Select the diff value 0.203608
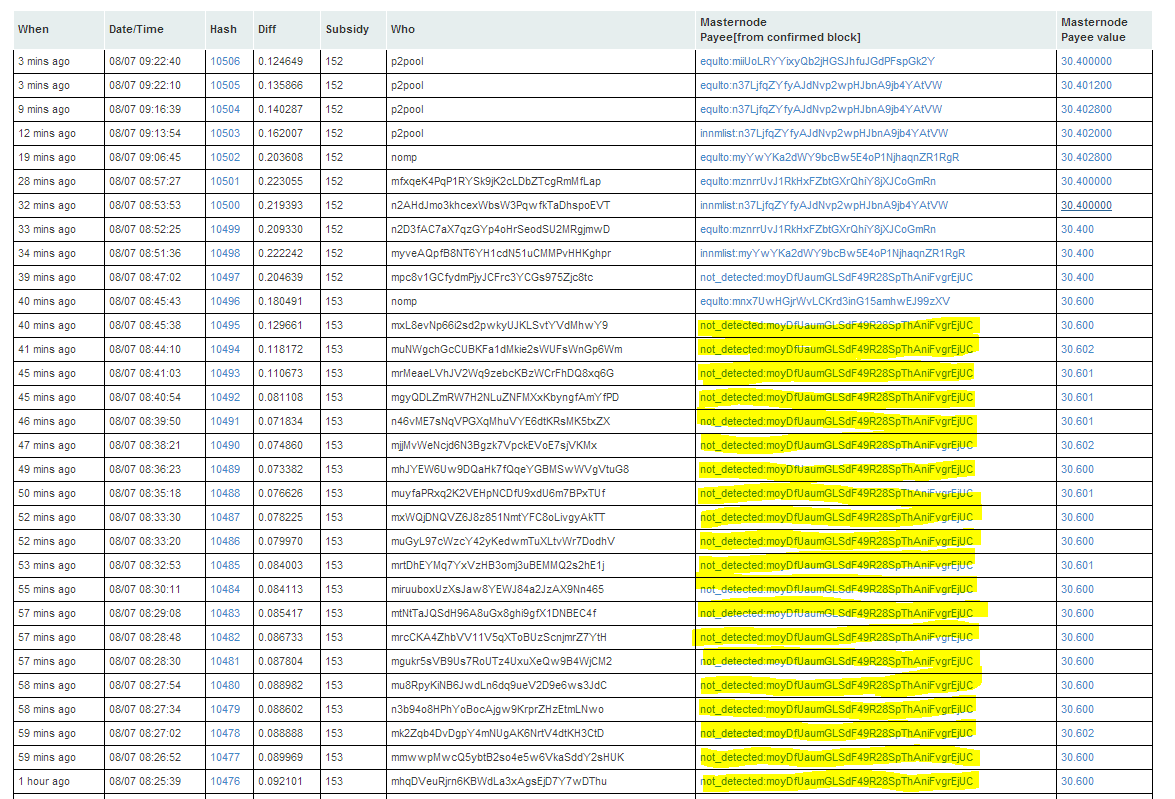The height and width of the screenshot is (799, 1175). click(x=280, y=157)
